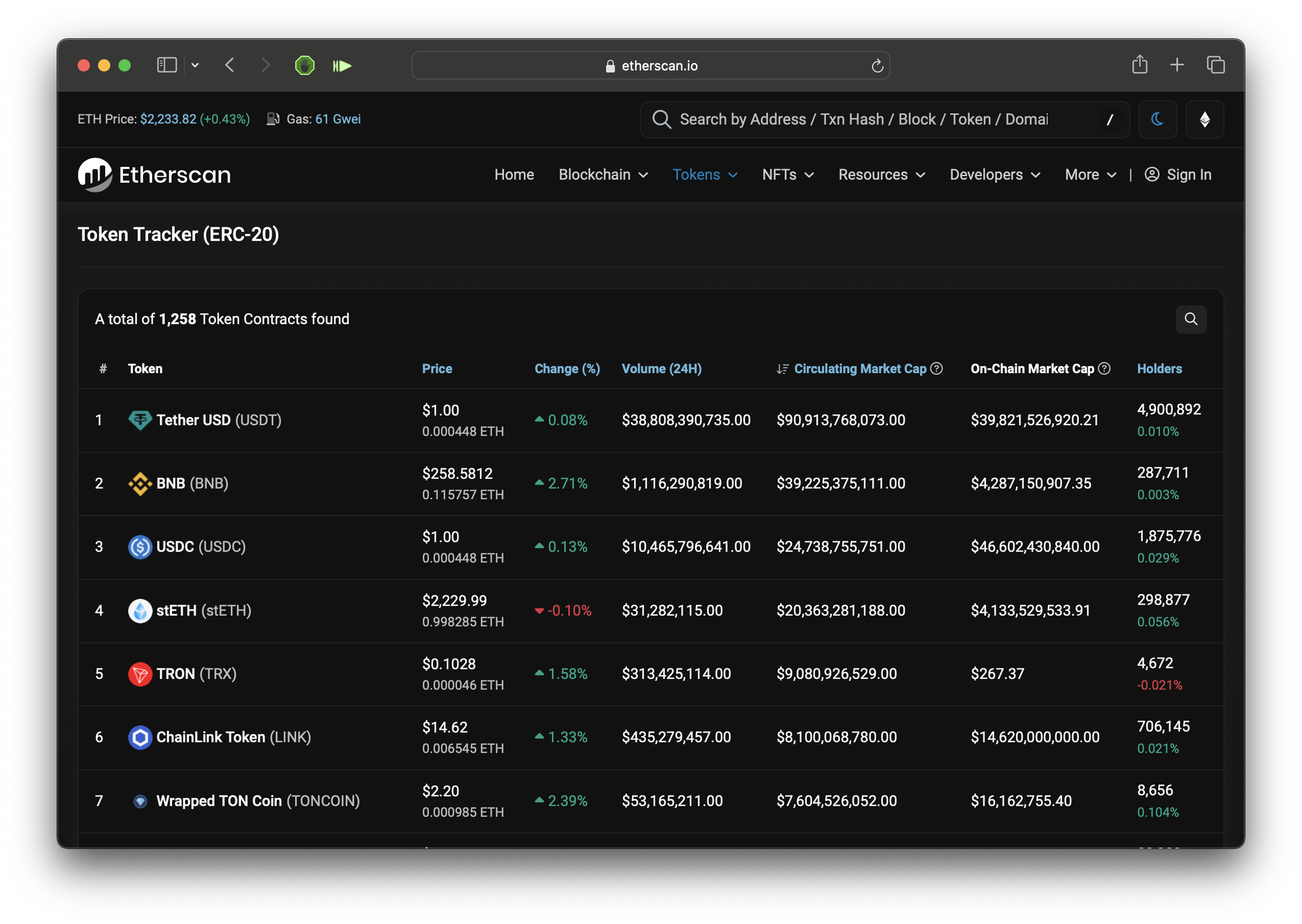Toggle the Safari sidebar button
This screenshot has height=924, width=1302.
167,65
